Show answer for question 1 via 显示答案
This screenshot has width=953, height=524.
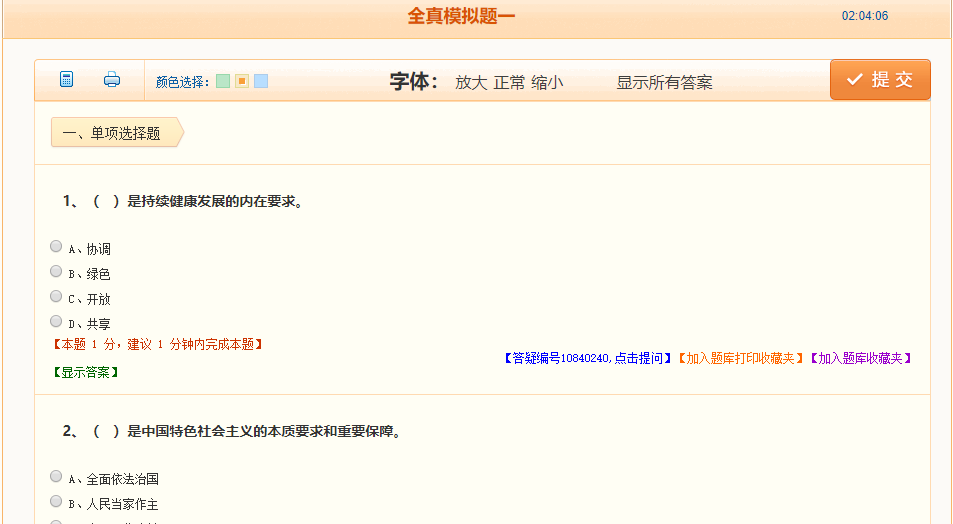[x=85, y=372]
